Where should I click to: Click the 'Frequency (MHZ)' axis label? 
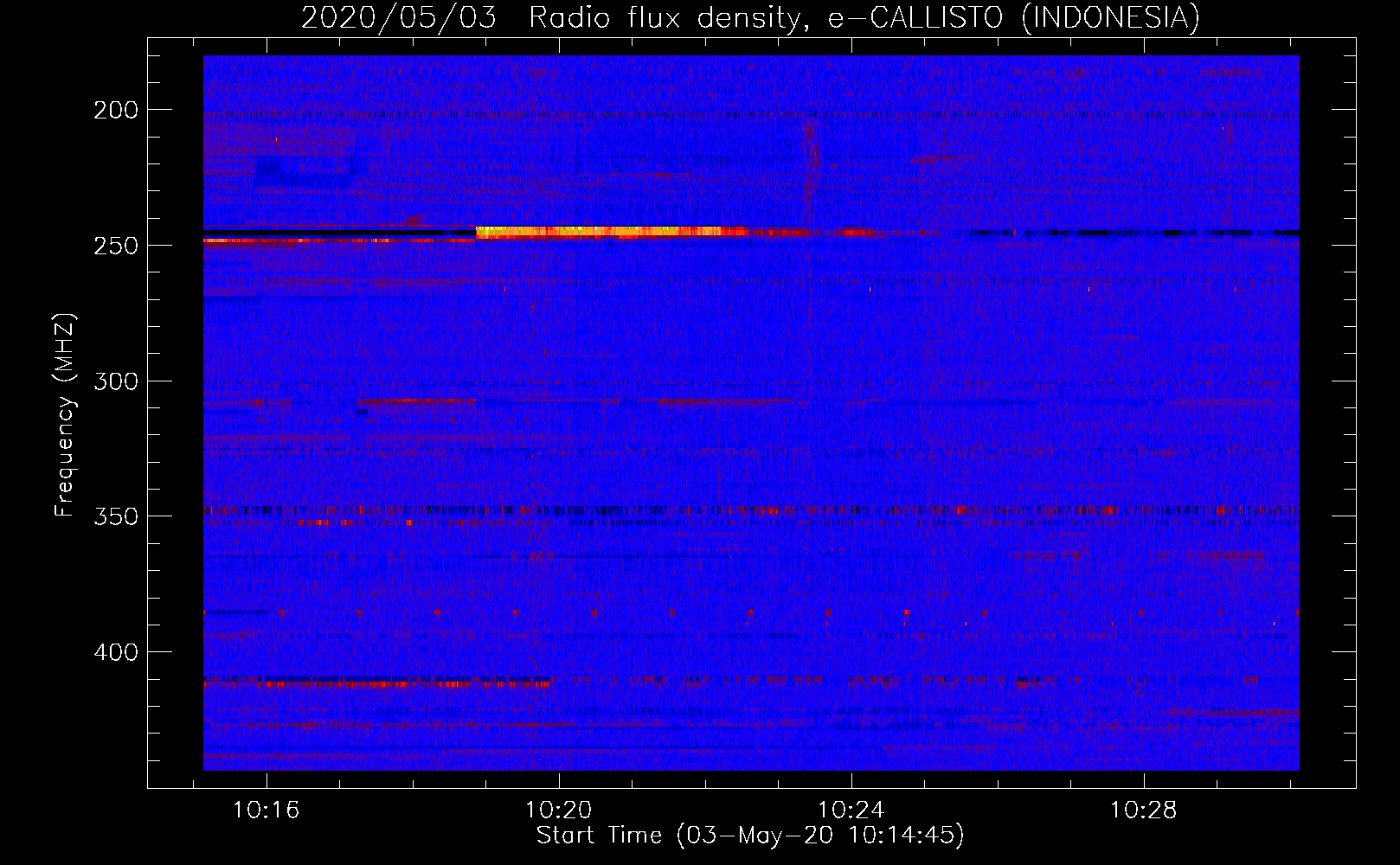(x=66, y=414)
